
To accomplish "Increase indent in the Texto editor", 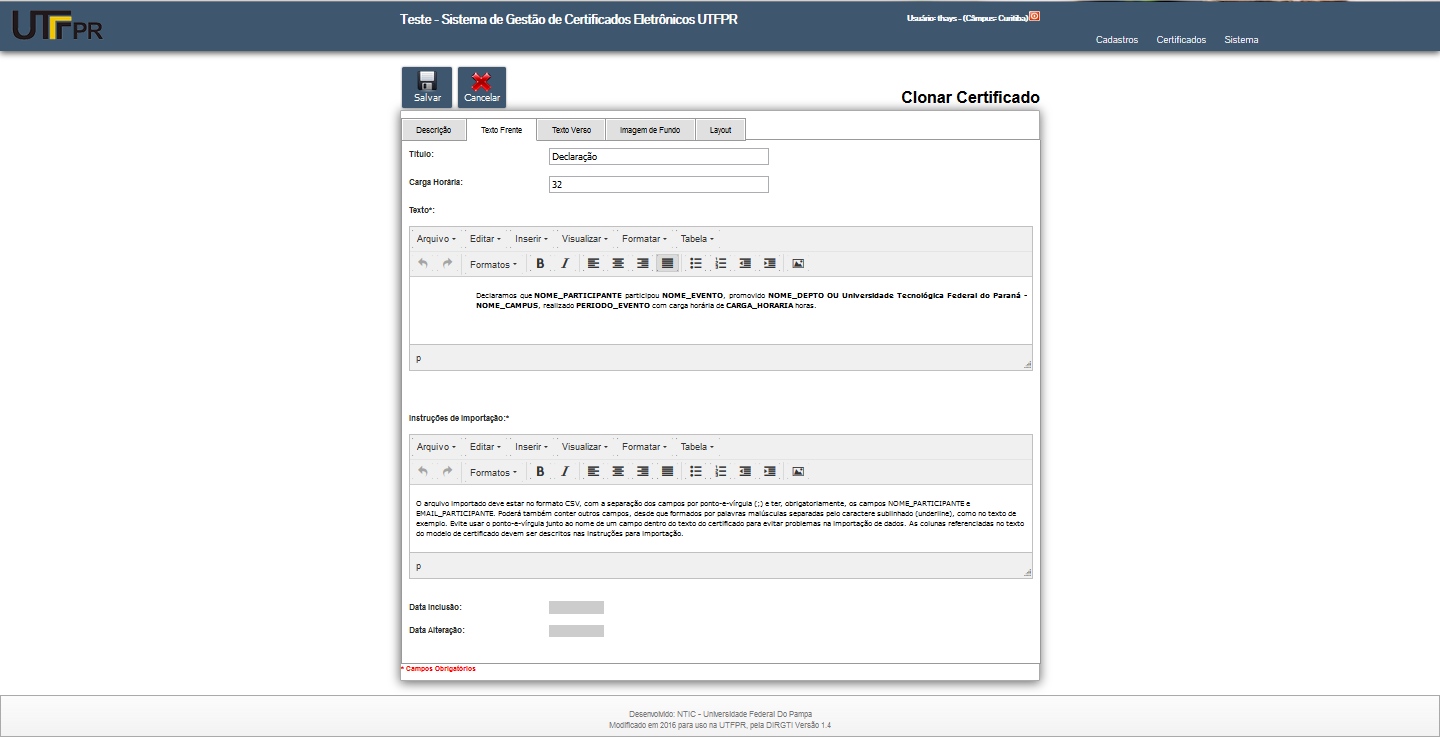I will click(769, 263).
